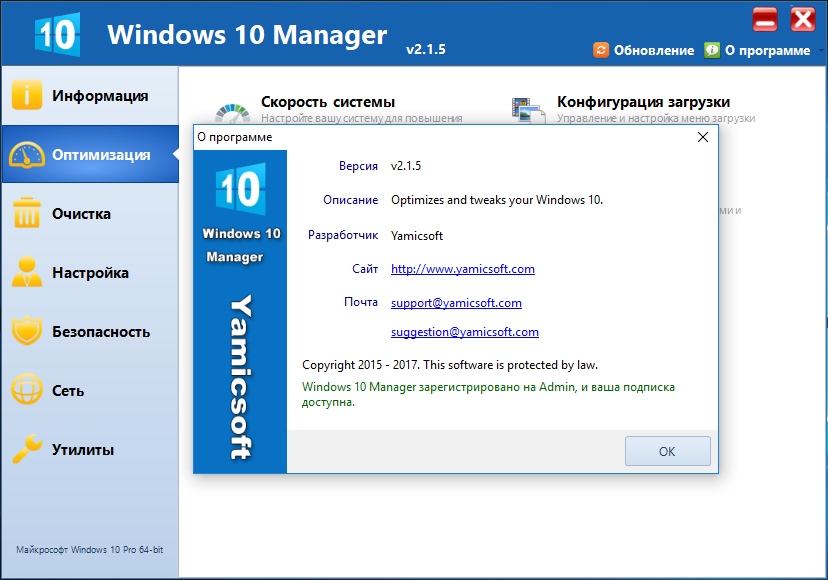
Task: Click the orange Обновление update icon
Action: pyautogui.click(x=601, y=50)
